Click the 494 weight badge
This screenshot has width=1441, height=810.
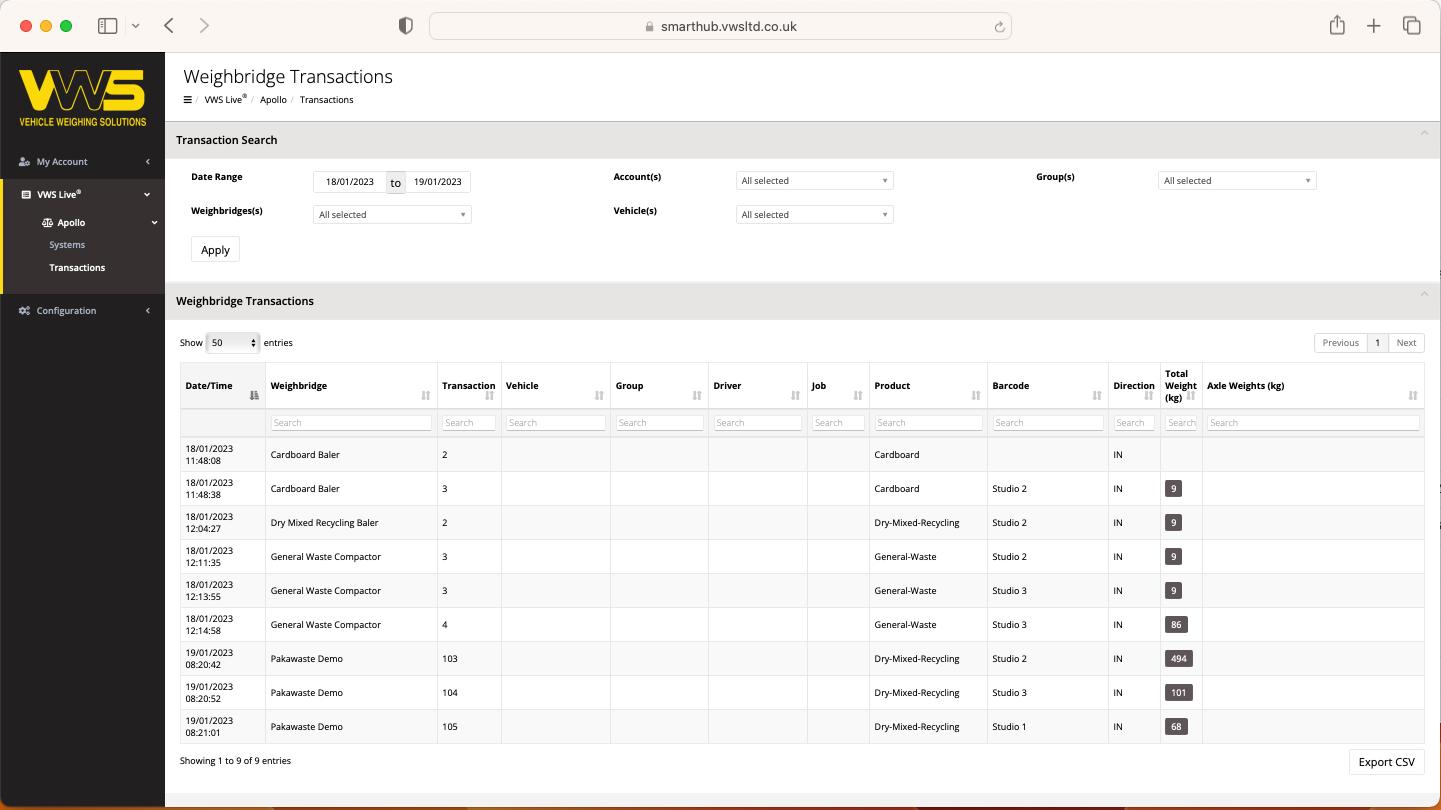1178,659
